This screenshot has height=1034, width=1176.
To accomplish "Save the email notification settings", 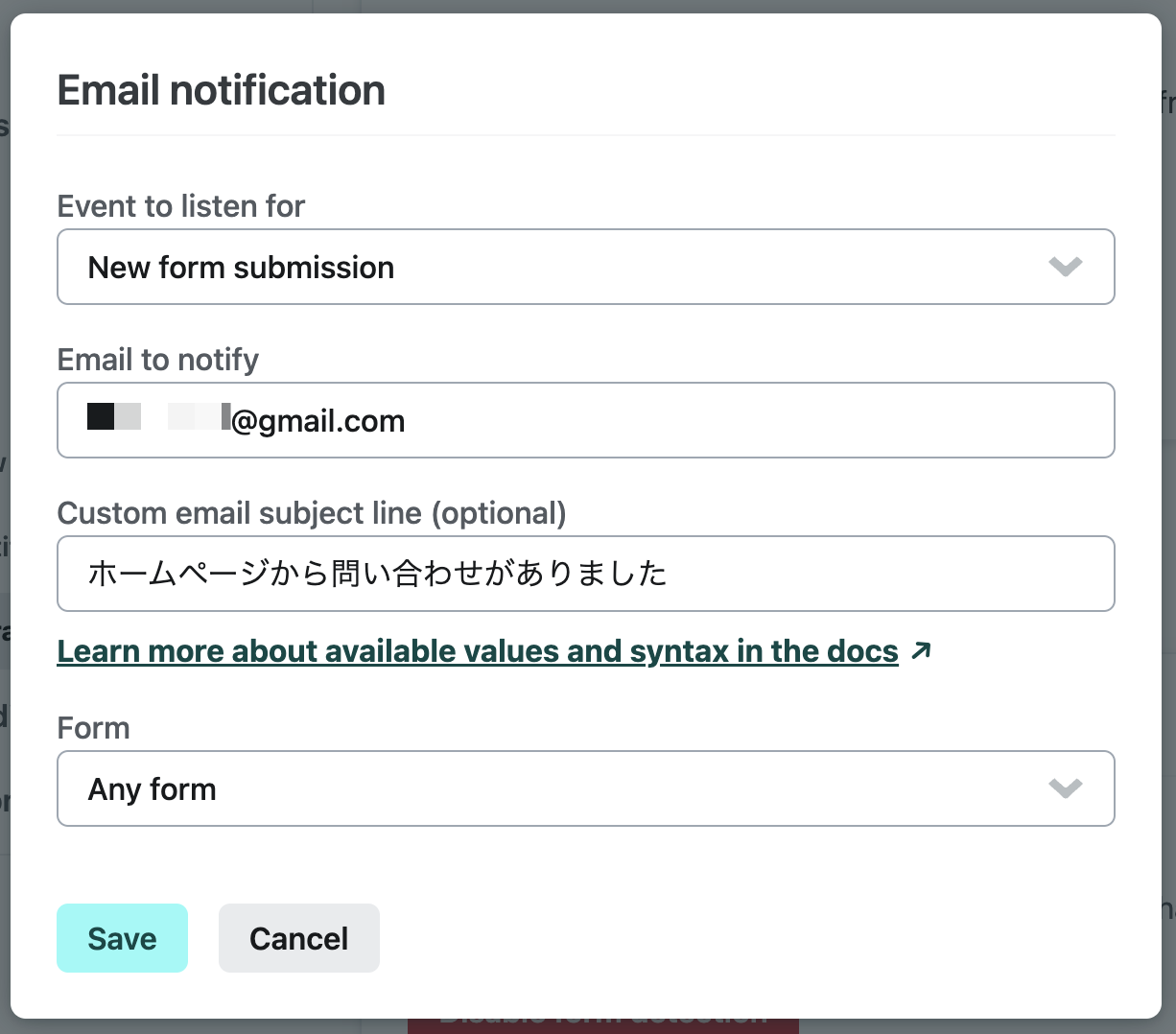I will [122, 938].
